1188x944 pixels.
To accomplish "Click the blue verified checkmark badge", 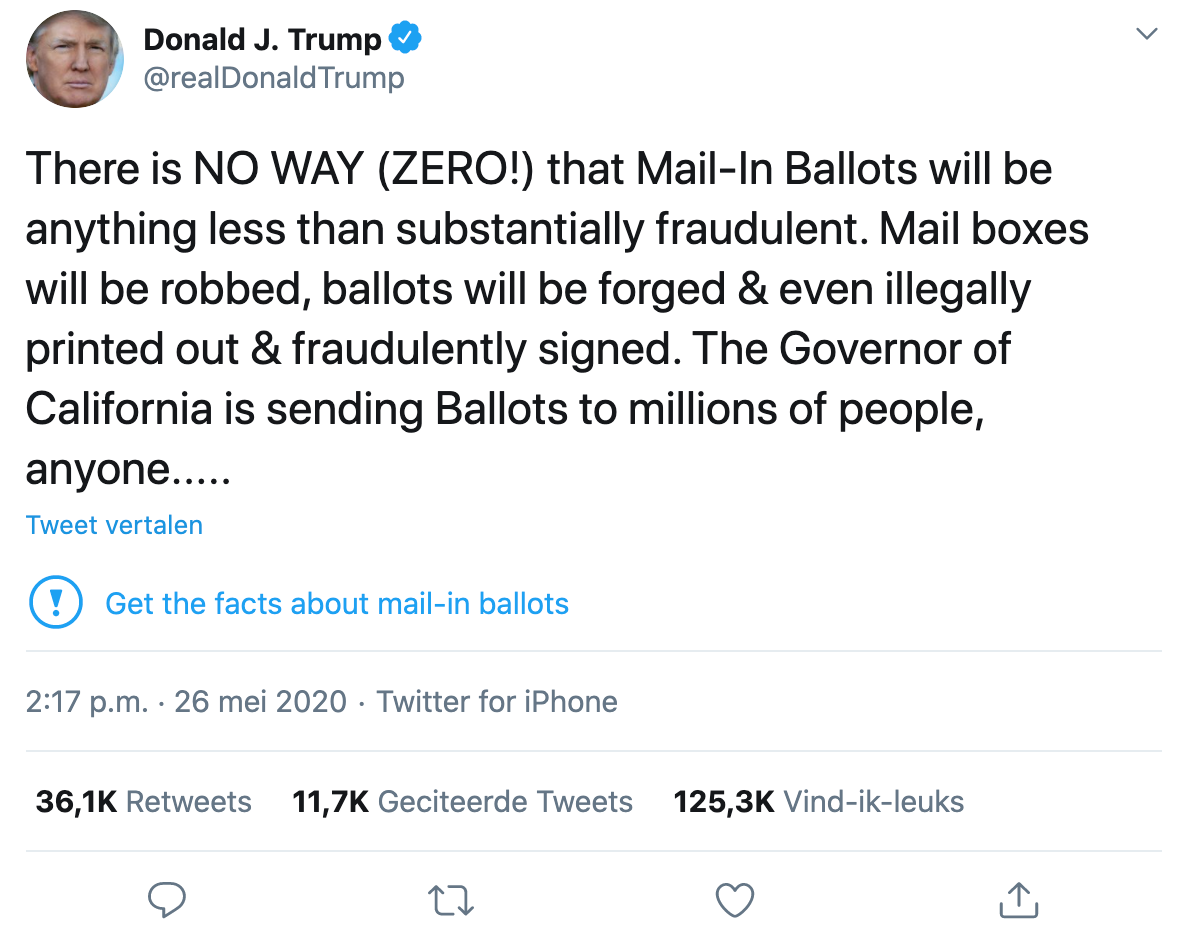I will [x=405, y=40].
